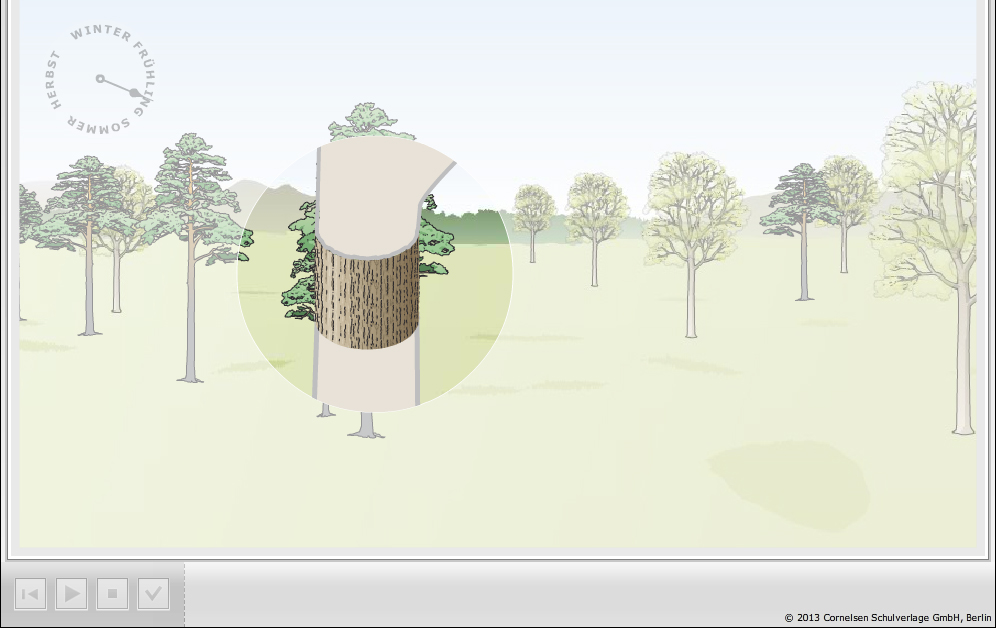Click the skip-to-beginning playback button
This screenshot has width=996, height=628.
click(x=30, y=594)
